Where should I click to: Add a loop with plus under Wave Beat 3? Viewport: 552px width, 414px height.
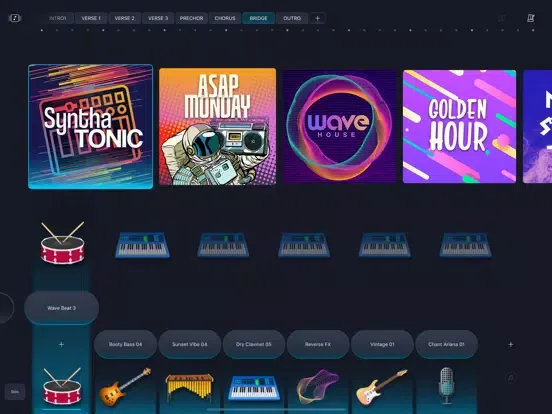coord(61,344)
